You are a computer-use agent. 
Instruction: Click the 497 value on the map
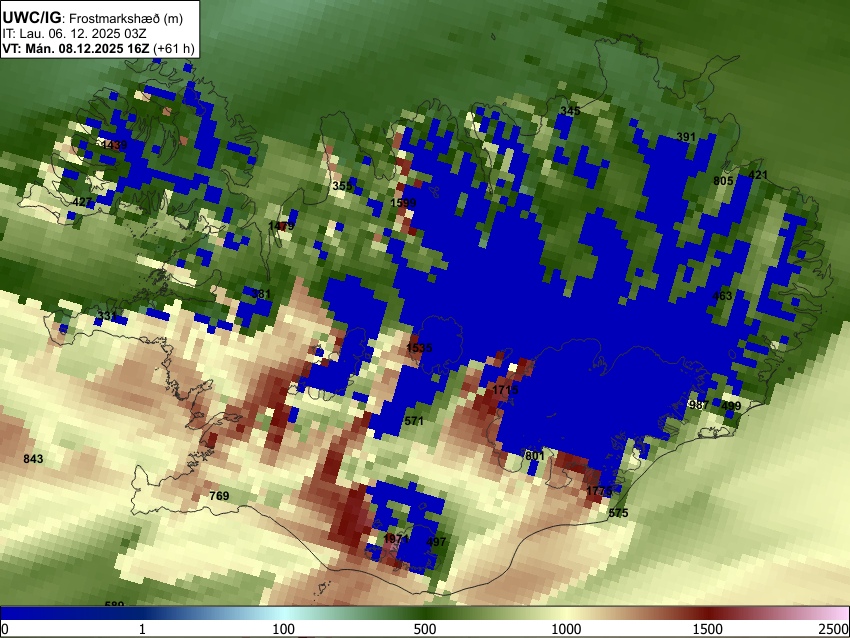pyautogui.click(x=436, y=542)
